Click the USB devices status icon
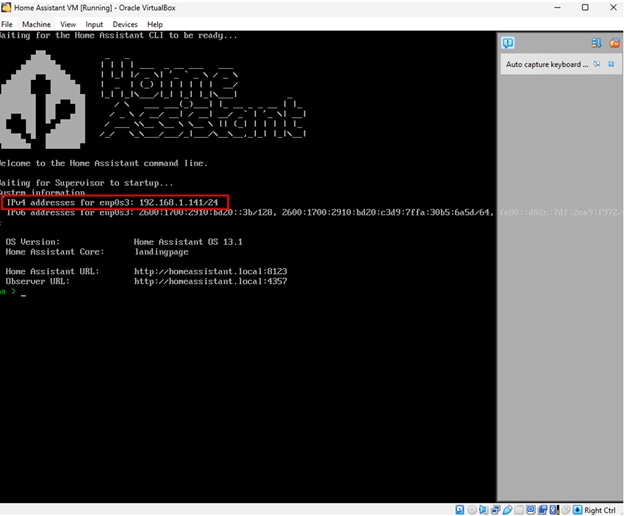 tap(507, 510)
